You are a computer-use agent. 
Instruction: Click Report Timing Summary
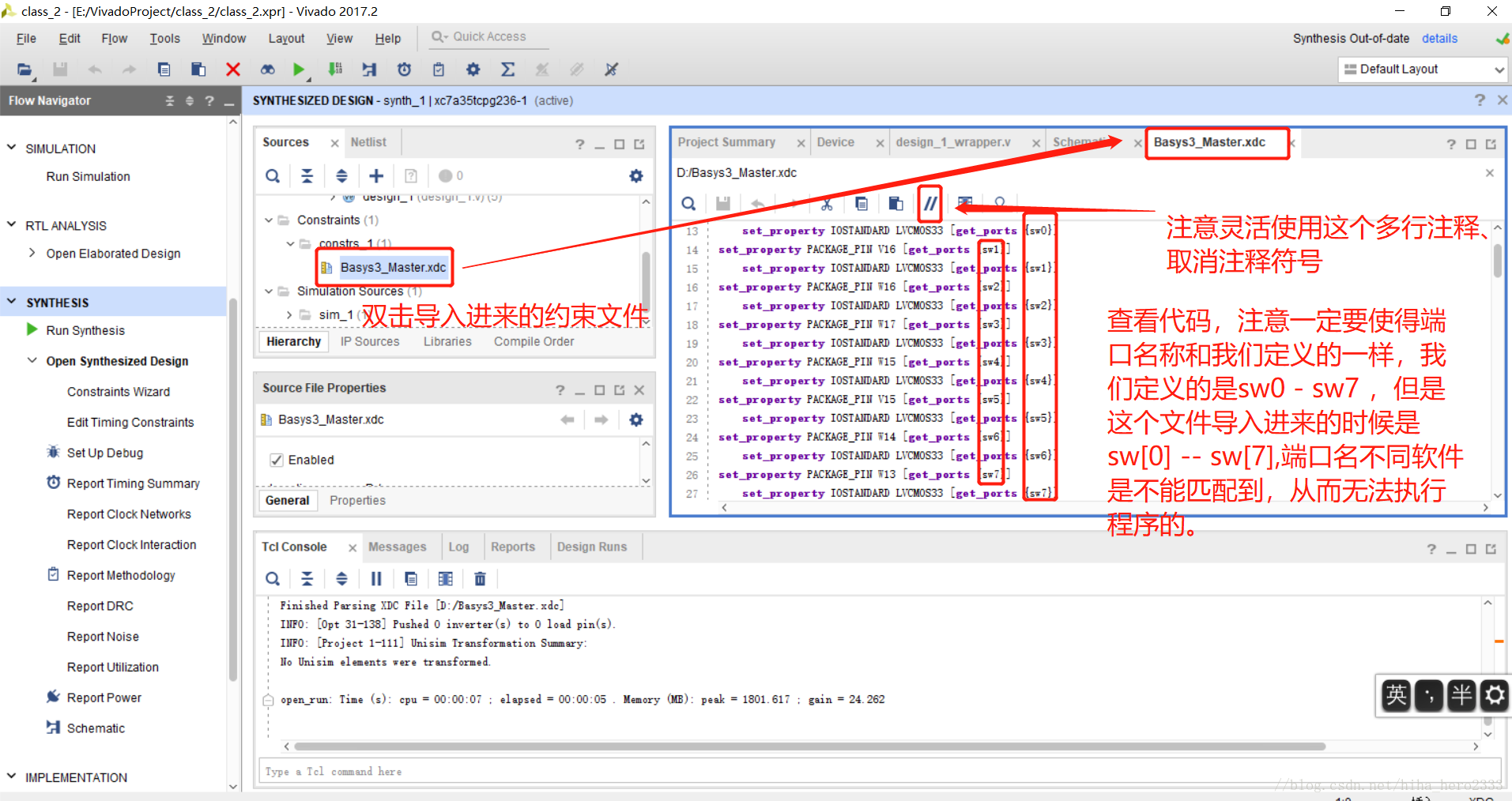[133, 483]
